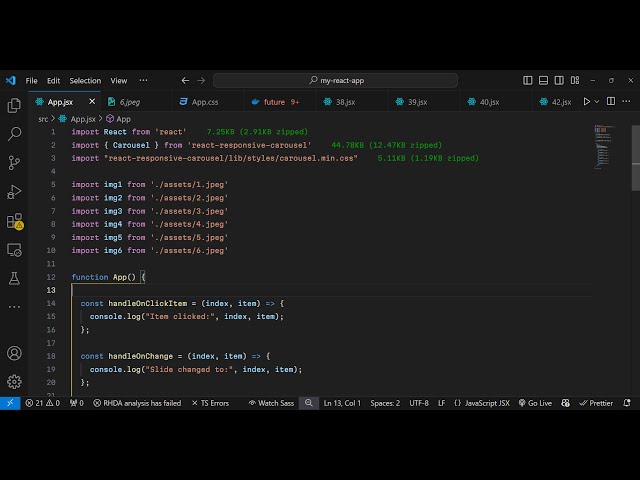
Task: Open the Selection menu
Action: click(85, 80)
